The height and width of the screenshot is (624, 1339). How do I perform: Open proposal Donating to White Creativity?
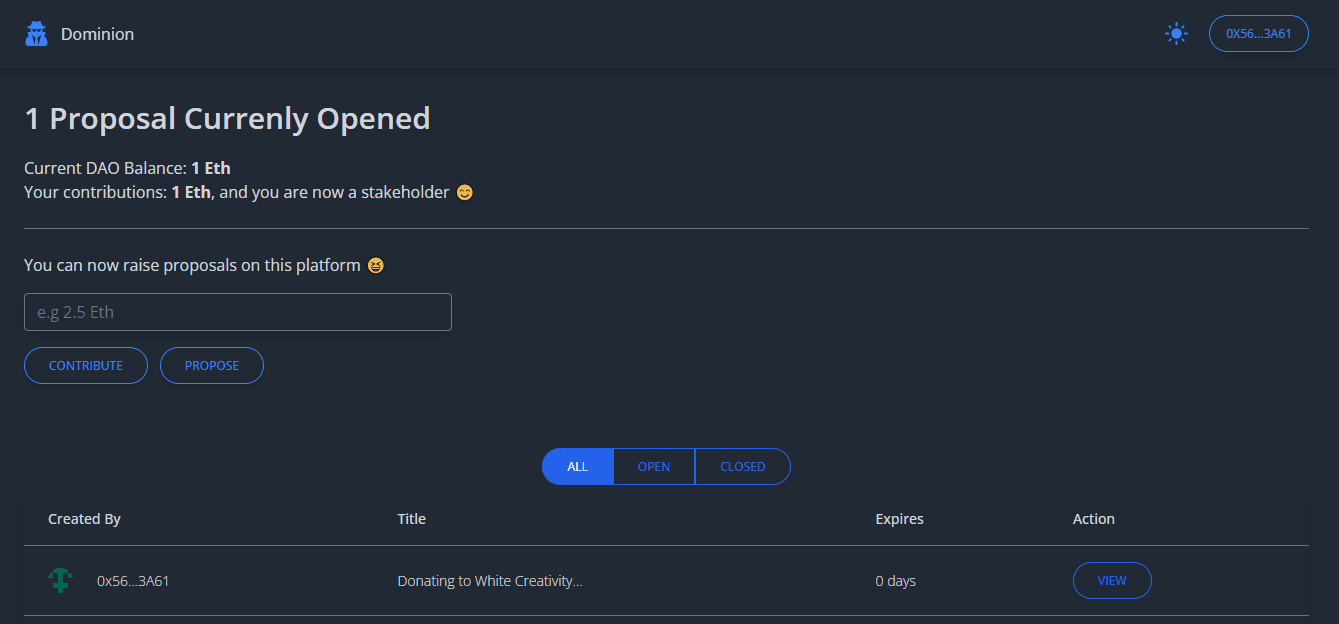point(490,580)
